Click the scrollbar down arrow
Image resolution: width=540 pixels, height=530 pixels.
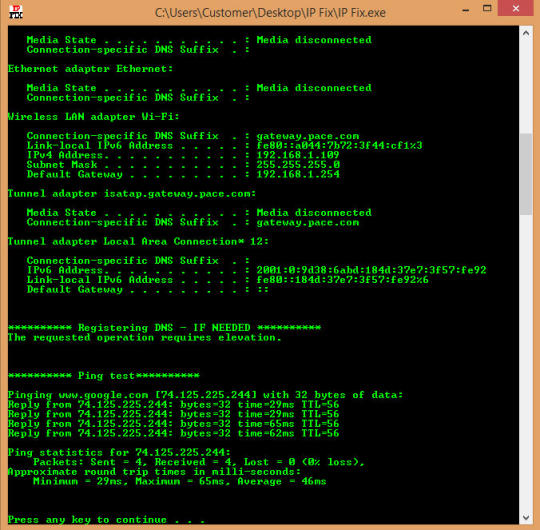tap(526, 517)
